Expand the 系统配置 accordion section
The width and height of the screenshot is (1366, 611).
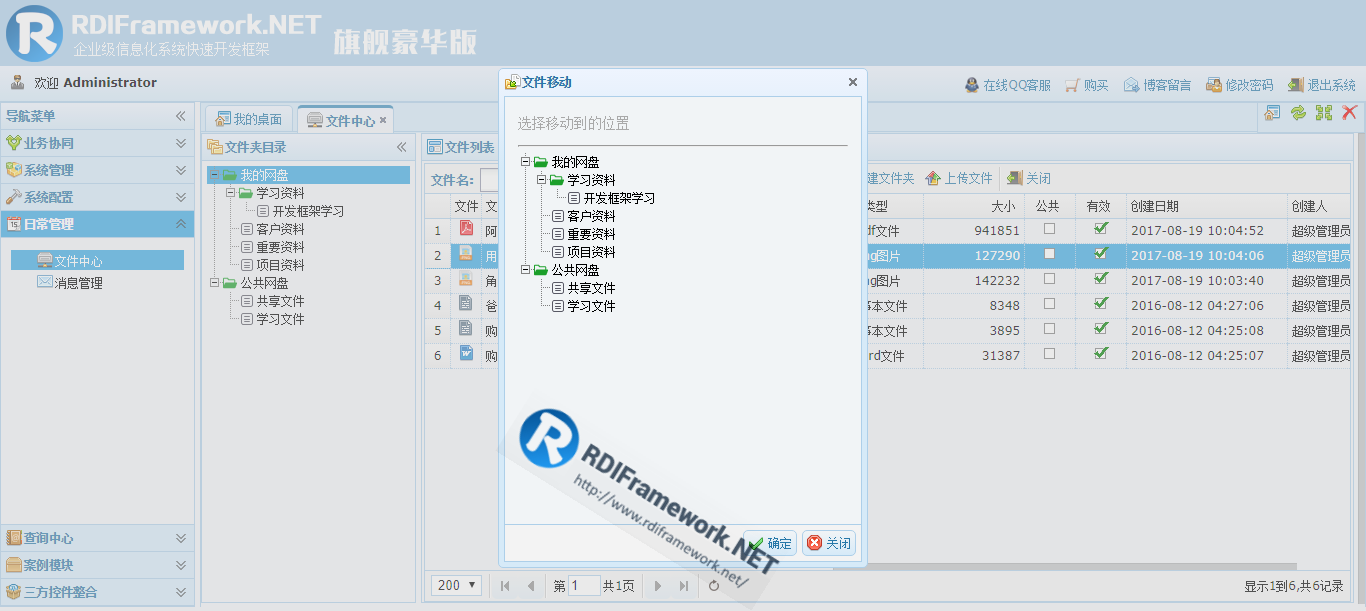pos(181,197)
